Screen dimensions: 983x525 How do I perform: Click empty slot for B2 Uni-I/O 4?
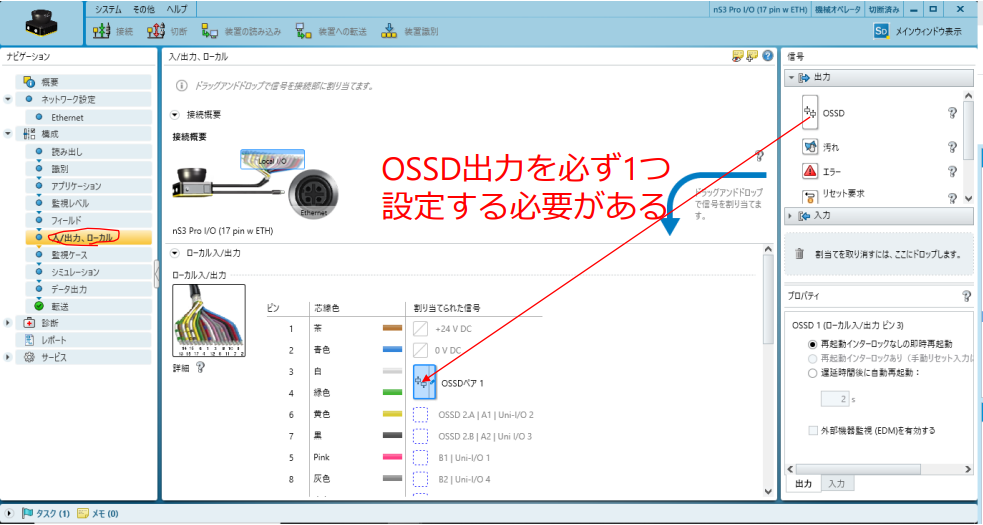(421, 479)
